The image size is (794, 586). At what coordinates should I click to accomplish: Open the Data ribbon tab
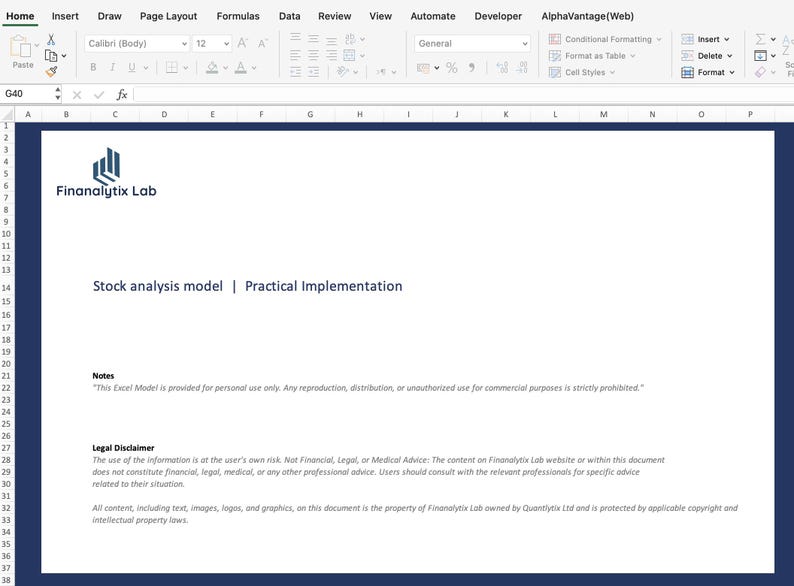pyautogui.click(x=290, y=16)
